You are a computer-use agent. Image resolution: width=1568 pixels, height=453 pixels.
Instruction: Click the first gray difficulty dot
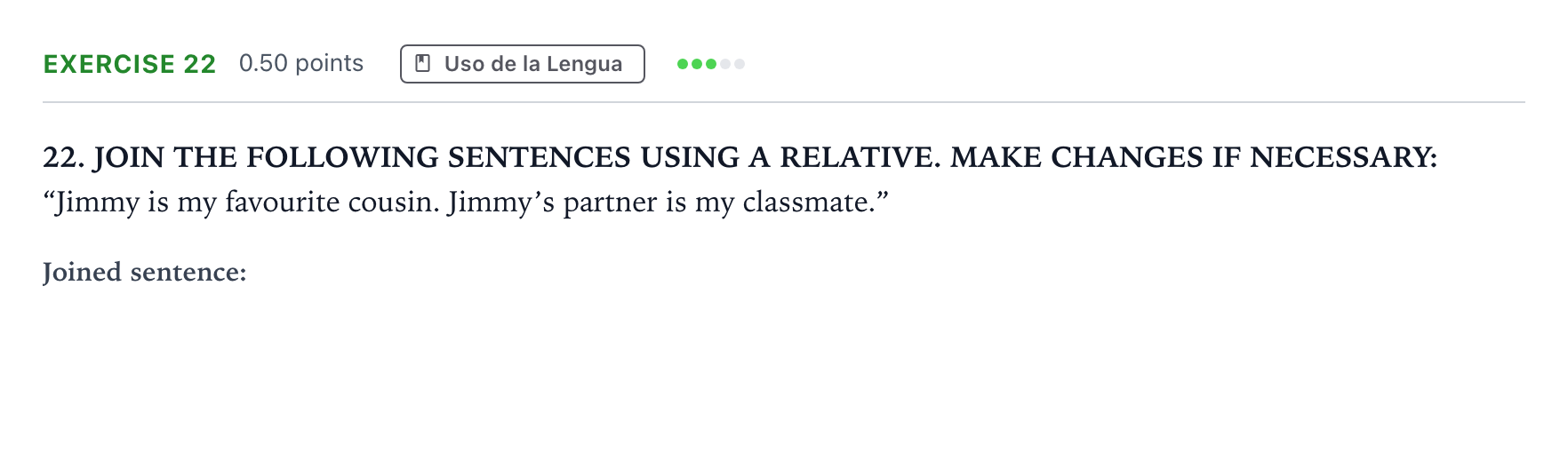point(725,64)
